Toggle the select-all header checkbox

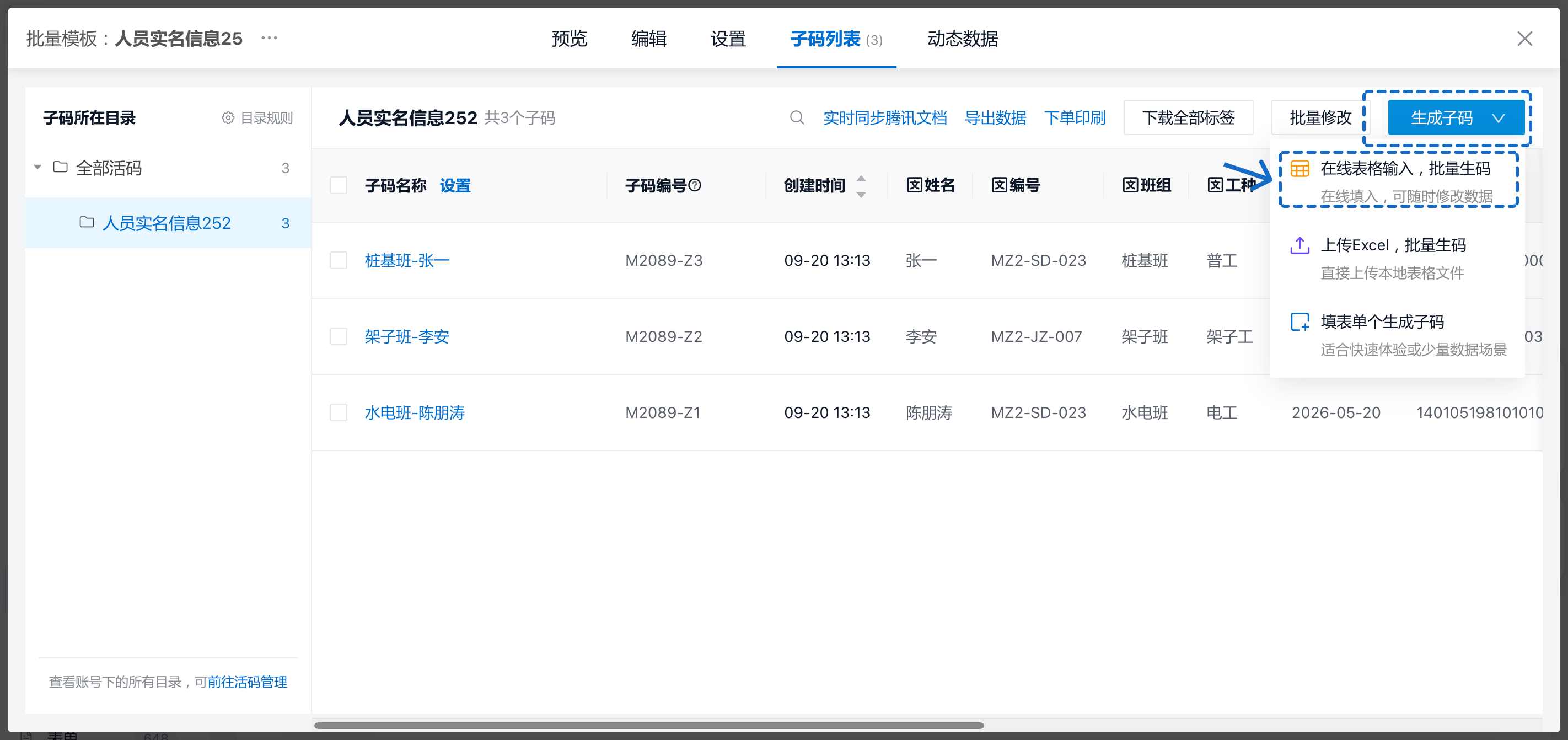tap(339, 185)
